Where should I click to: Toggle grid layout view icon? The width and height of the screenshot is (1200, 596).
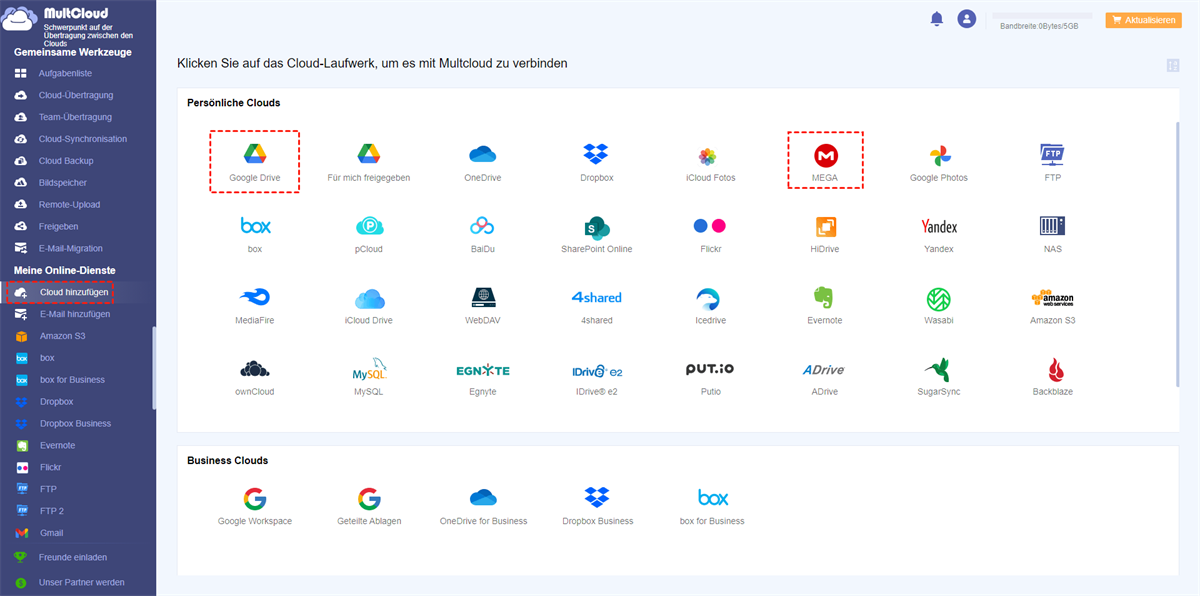click(1172, 65)
